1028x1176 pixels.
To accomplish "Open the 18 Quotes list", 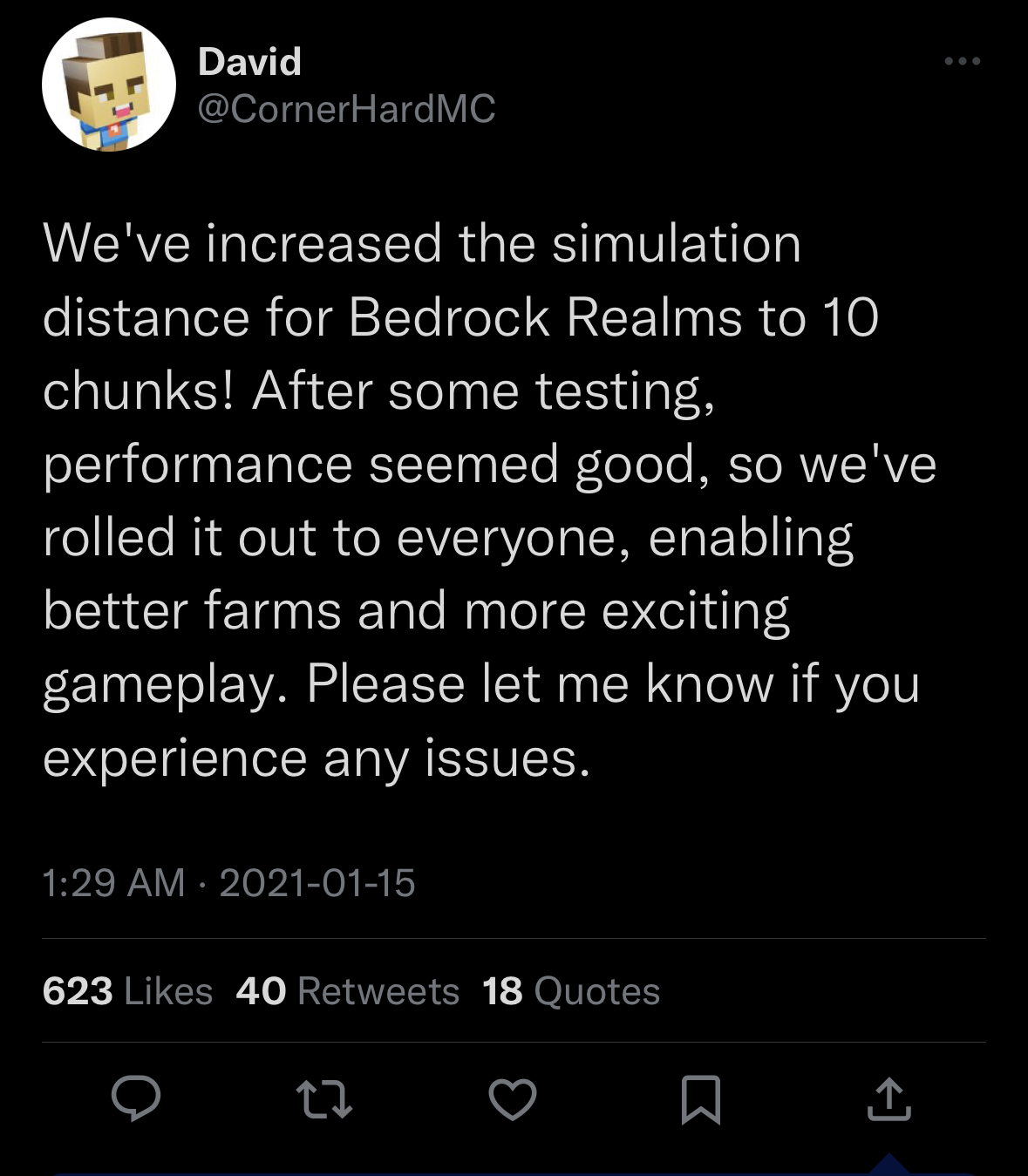I will pyautogui.click(x=571, y=991).
